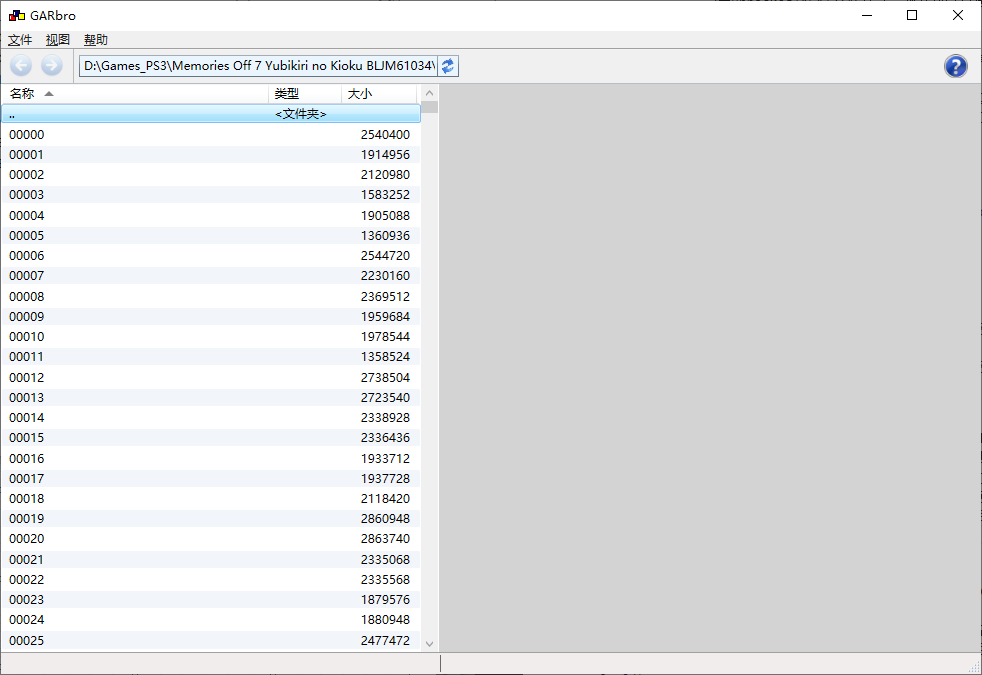
Task: Open the 帮助 menu
Action: point(96,40)
